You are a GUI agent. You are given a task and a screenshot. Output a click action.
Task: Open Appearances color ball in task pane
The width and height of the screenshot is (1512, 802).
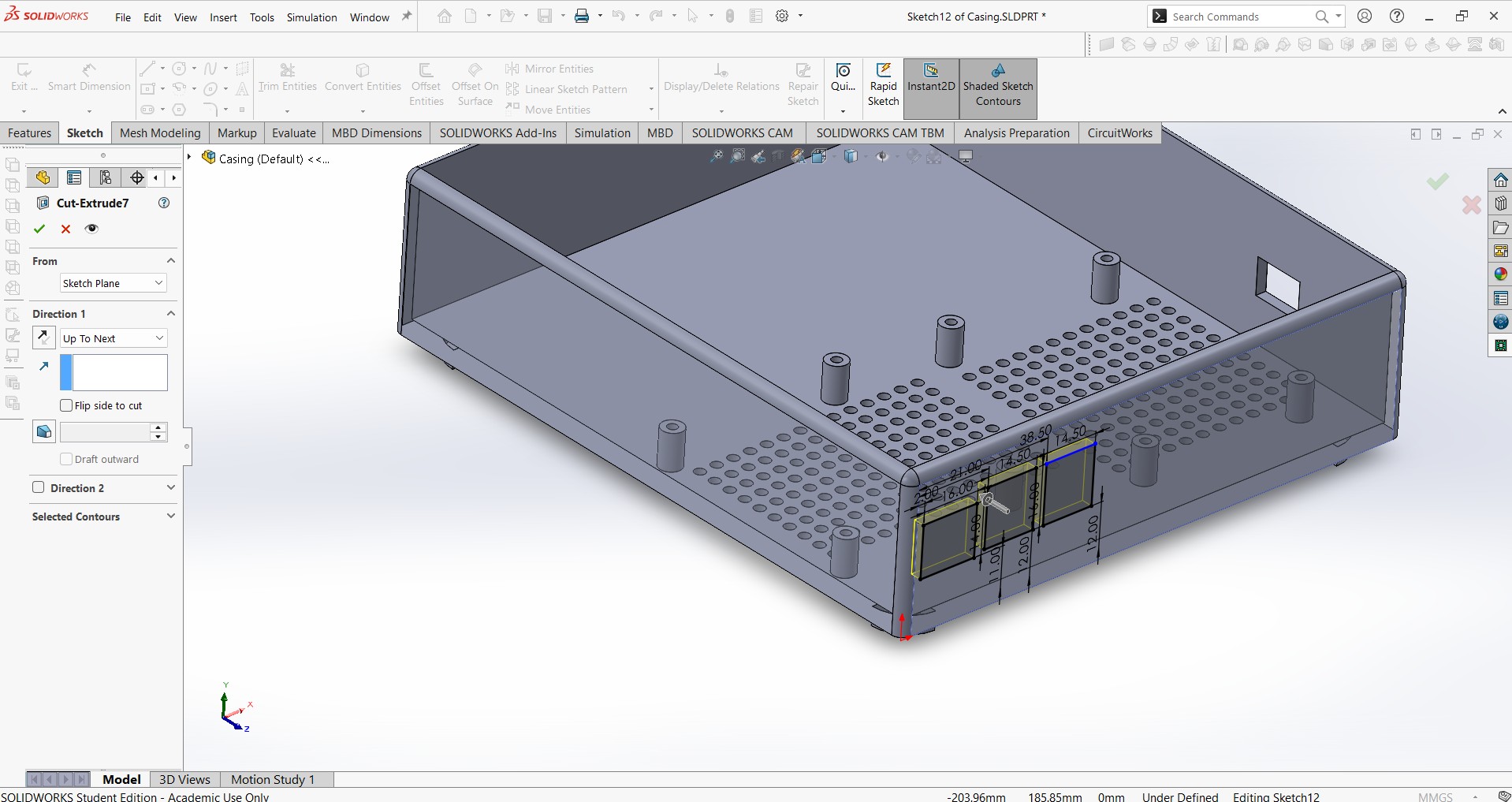coord(1500,274)
